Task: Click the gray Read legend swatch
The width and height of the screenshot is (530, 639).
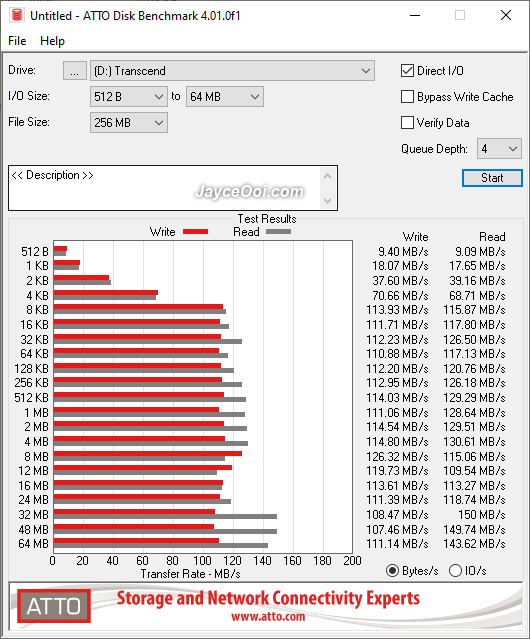Action: (x=278, y=231)
